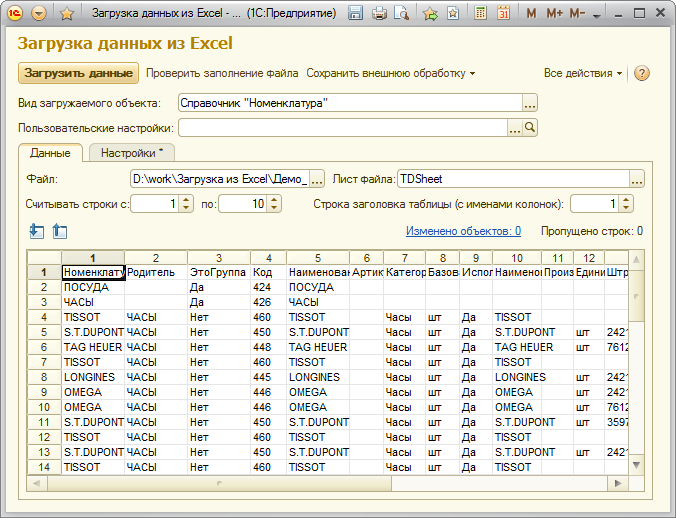Click the search icon beside Пользовательские настройки

(531, 128)
